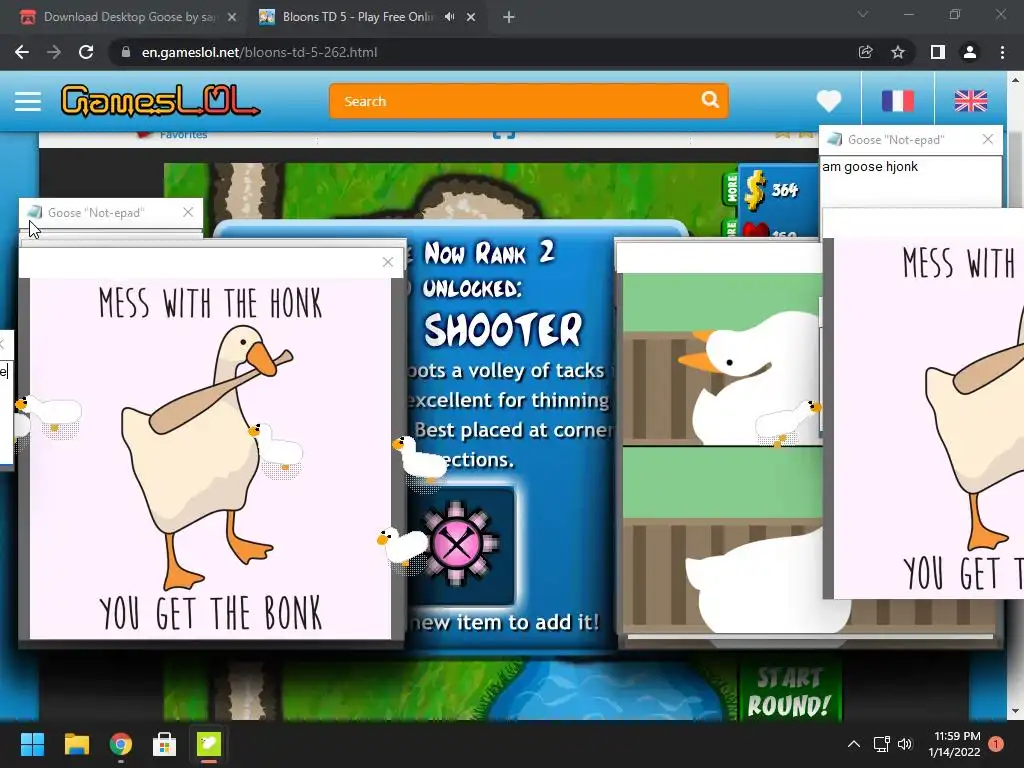Click the address bar URL

[259, 52]
